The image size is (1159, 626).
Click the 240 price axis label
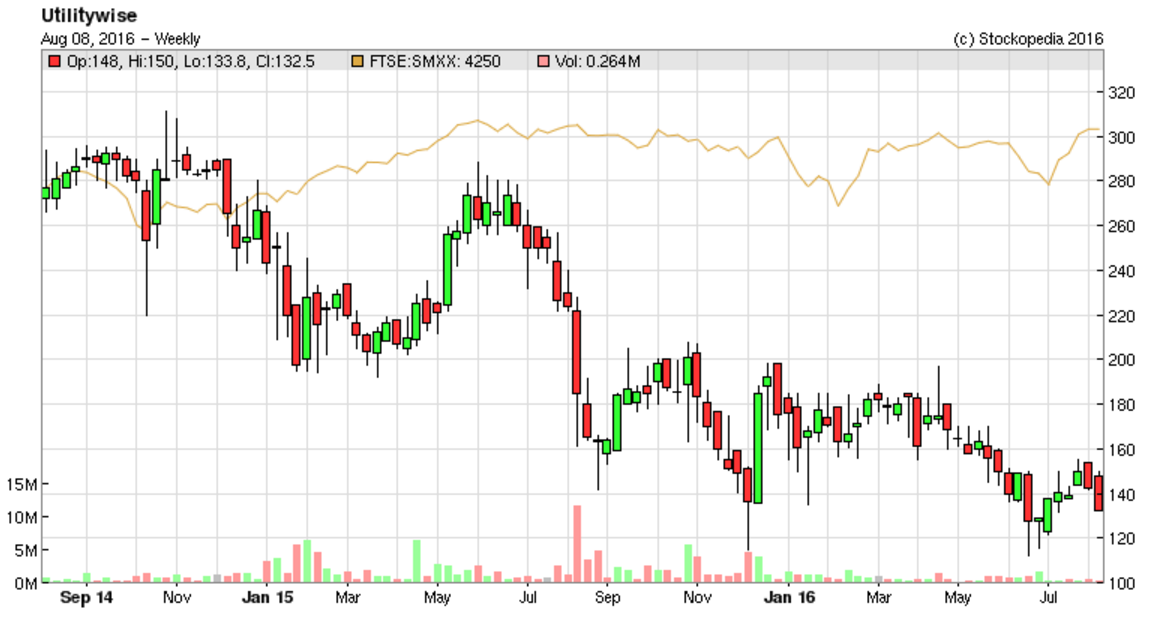click(x=1121, y=271)
